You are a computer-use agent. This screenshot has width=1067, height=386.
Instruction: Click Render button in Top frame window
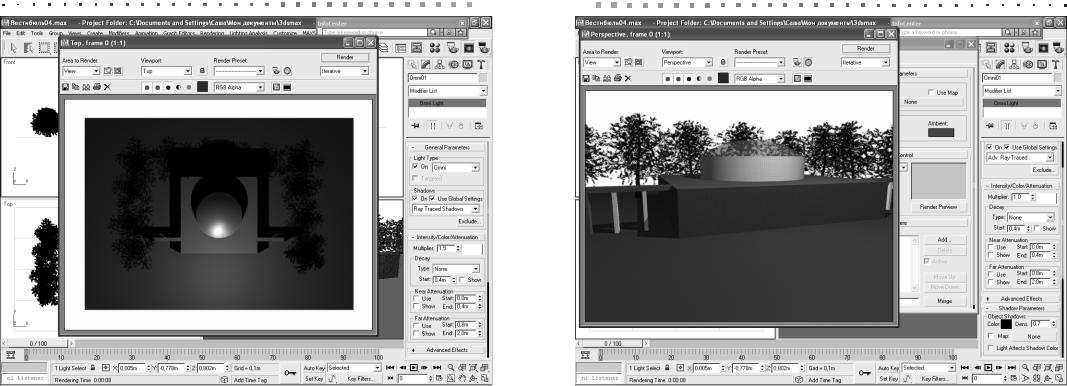pyautogui.click(x=345, y=57)
